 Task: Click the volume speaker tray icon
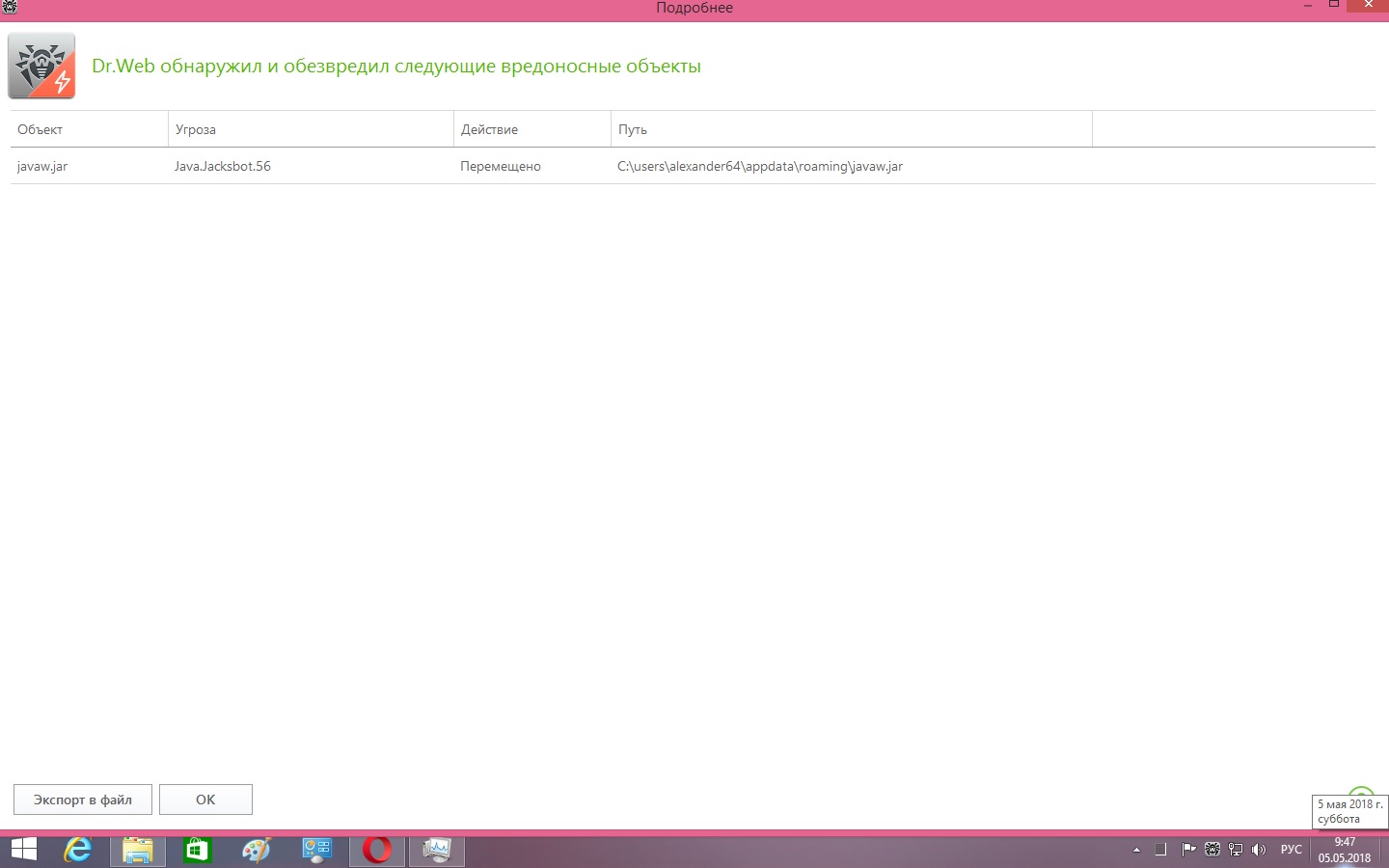click(x=1258, y=850)
